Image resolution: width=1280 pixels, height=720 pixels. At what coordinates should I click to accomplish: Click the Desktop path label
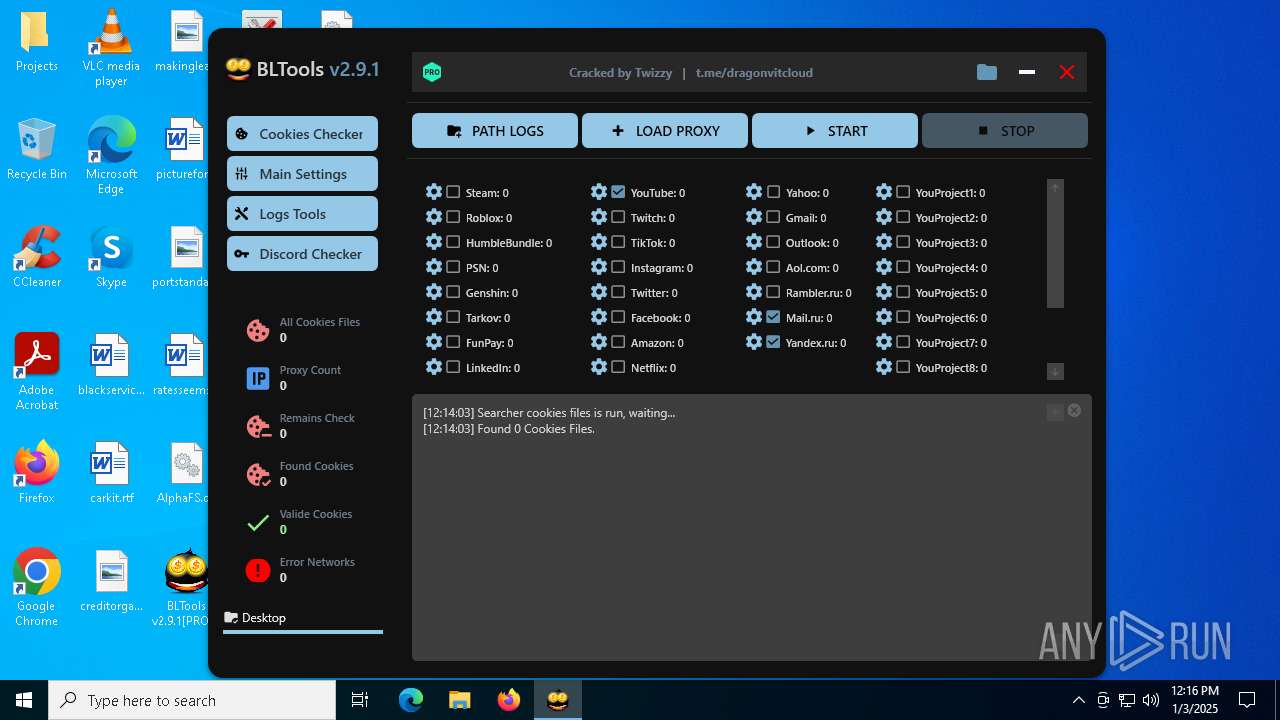(264, 617)
